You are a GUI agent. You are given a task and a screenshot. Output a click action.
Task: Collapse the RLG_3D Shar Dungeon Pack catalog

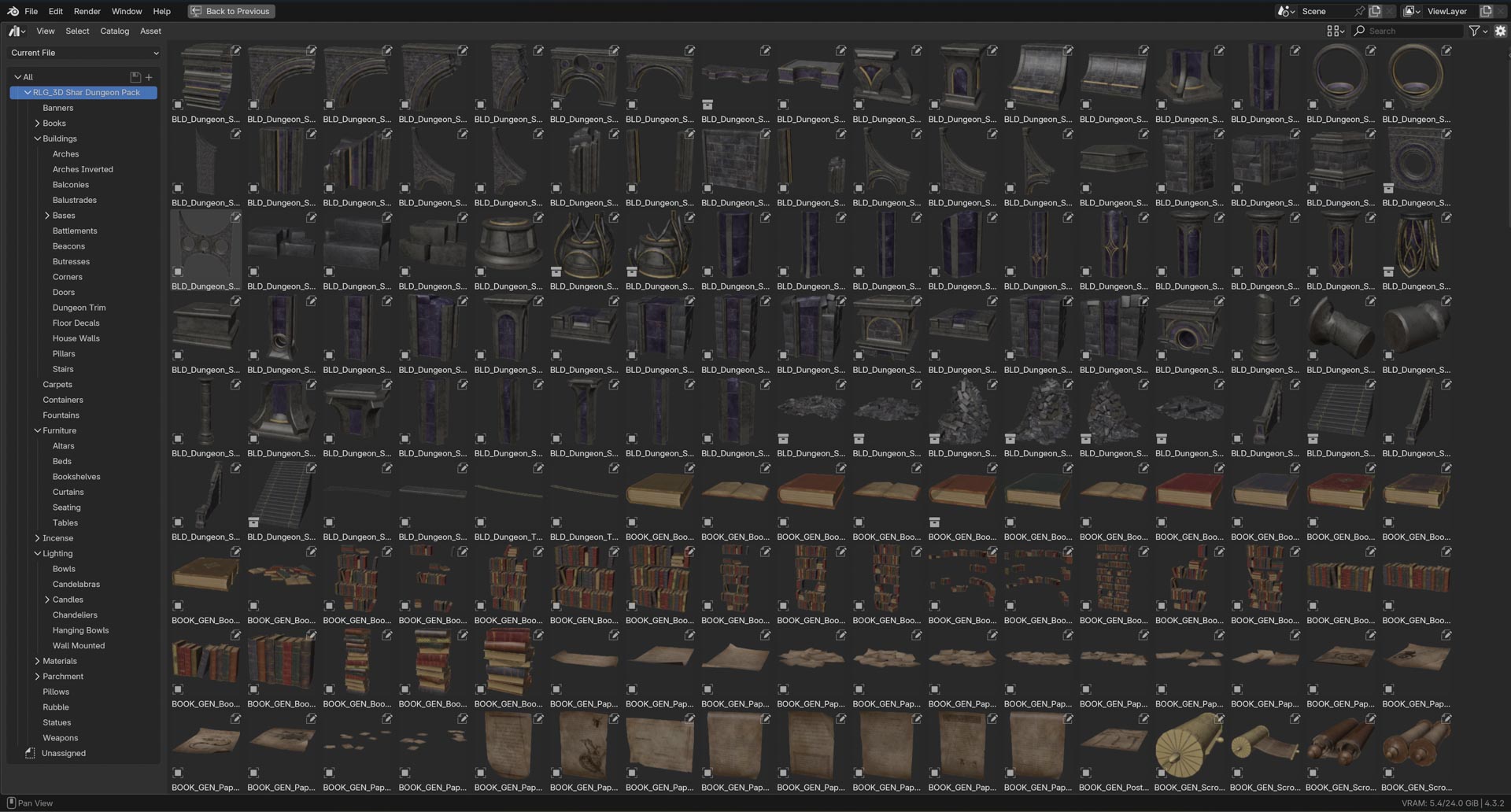coord(28,92)
